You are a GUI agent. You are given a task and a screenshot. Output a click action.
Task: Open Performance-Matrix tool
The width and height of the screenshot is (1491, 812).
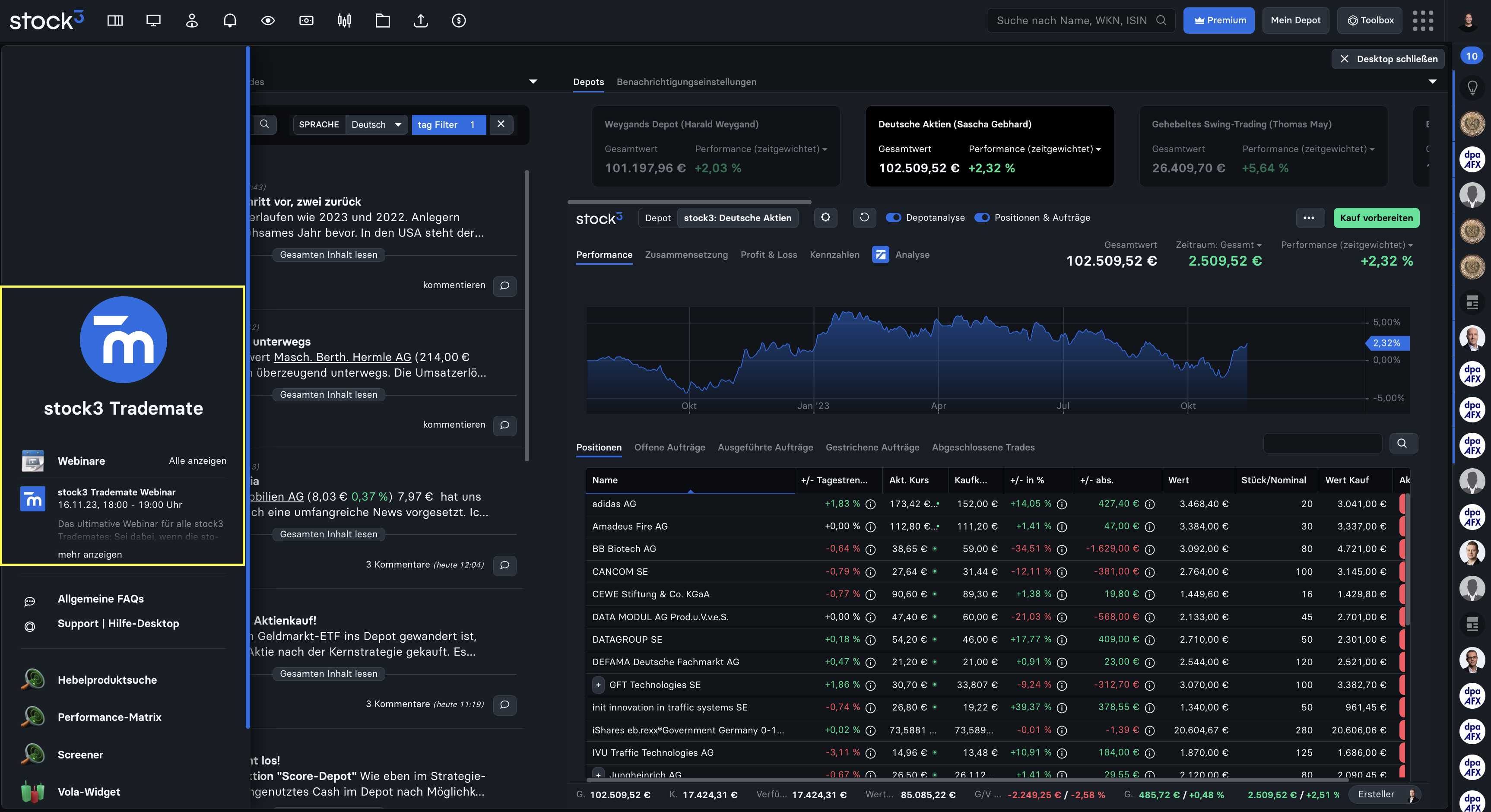[109, 717]
